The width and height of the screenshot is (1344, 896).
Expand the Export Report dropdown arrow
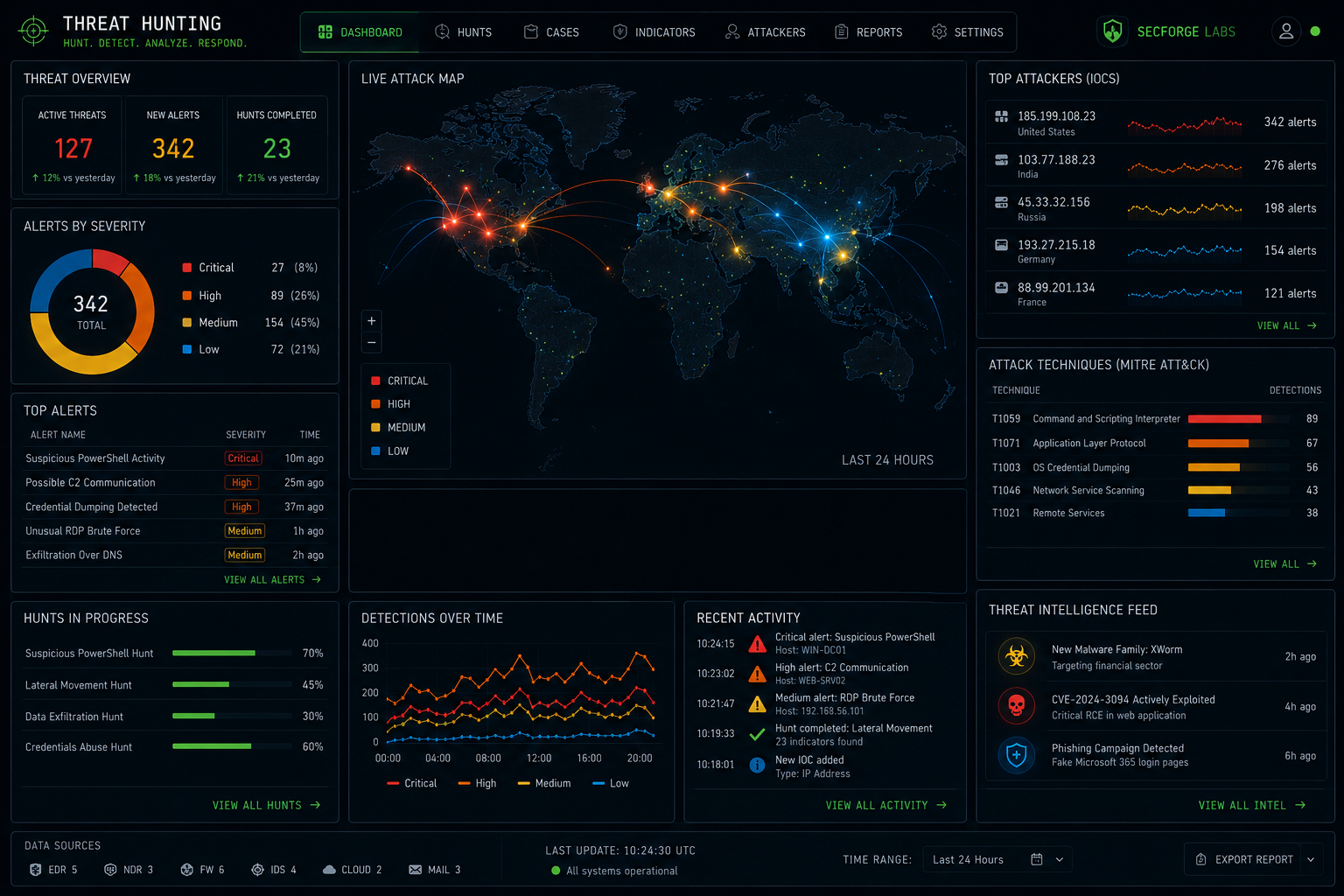[1311, 859]
